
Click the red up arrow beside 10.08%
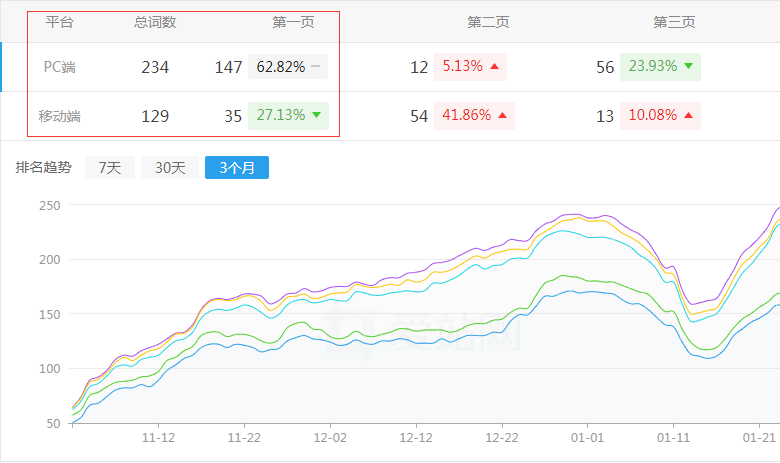[x=688, y=116]
